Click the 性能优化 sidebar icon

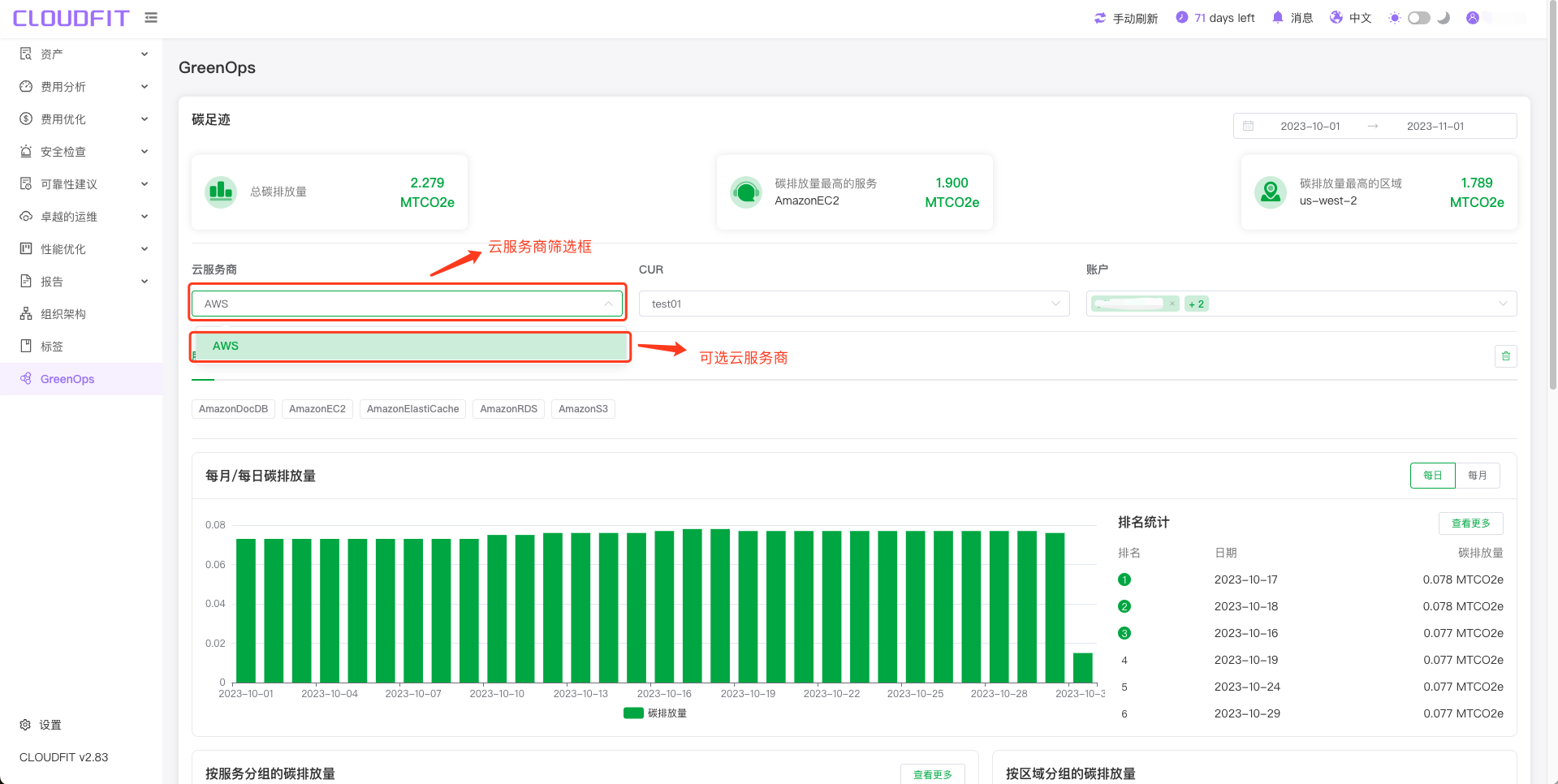[26, 249]
